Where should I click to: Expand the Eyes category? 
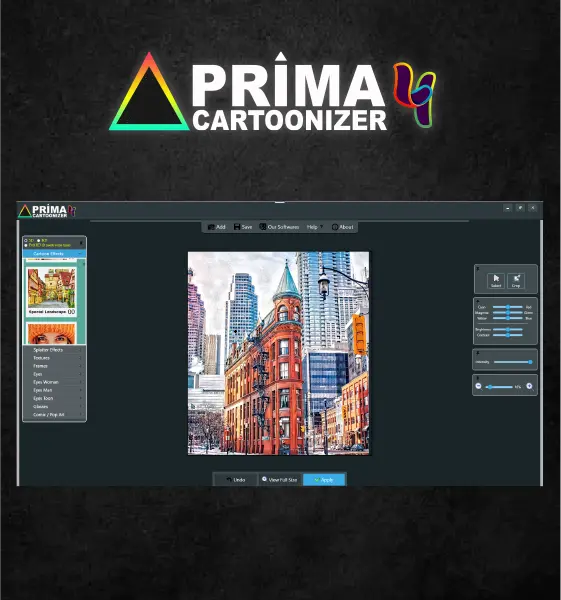tap(54, 374)
